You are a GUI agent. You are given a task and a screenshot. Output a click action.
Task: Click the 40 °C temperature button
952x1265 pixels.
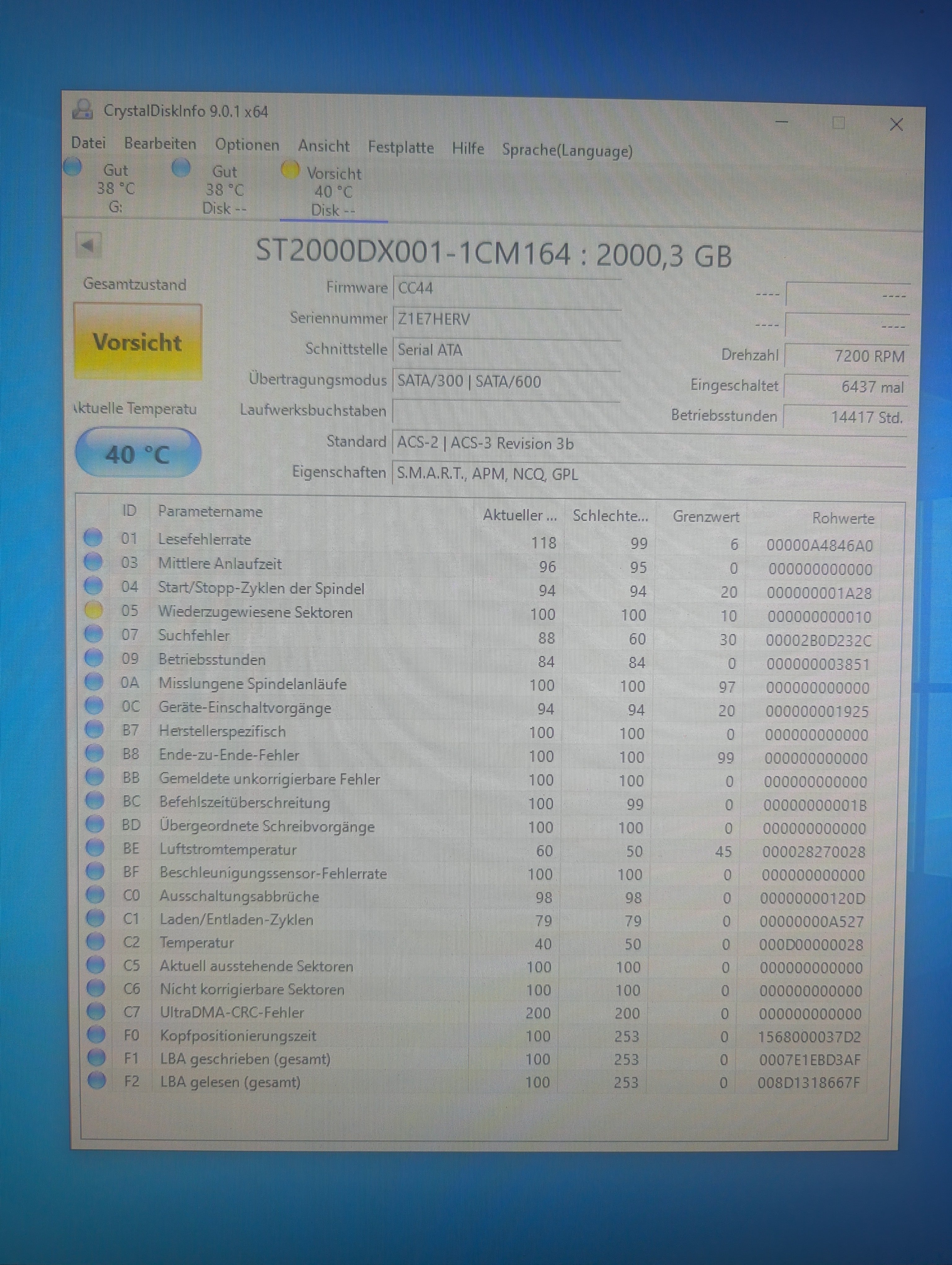pos(138,454)
